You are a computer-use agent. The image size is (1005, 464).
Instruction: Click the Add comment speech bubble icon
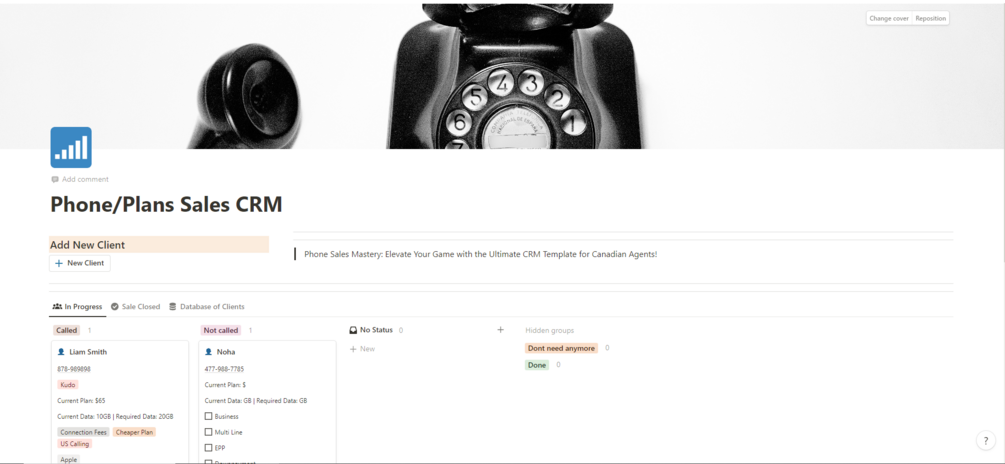55,179
